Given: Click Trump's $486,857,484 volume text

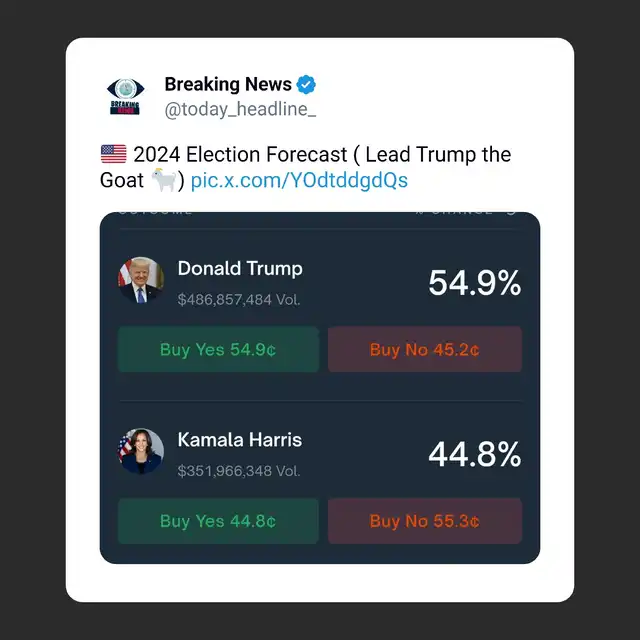Looking at the screenshot, I should (x=239, y=300).
